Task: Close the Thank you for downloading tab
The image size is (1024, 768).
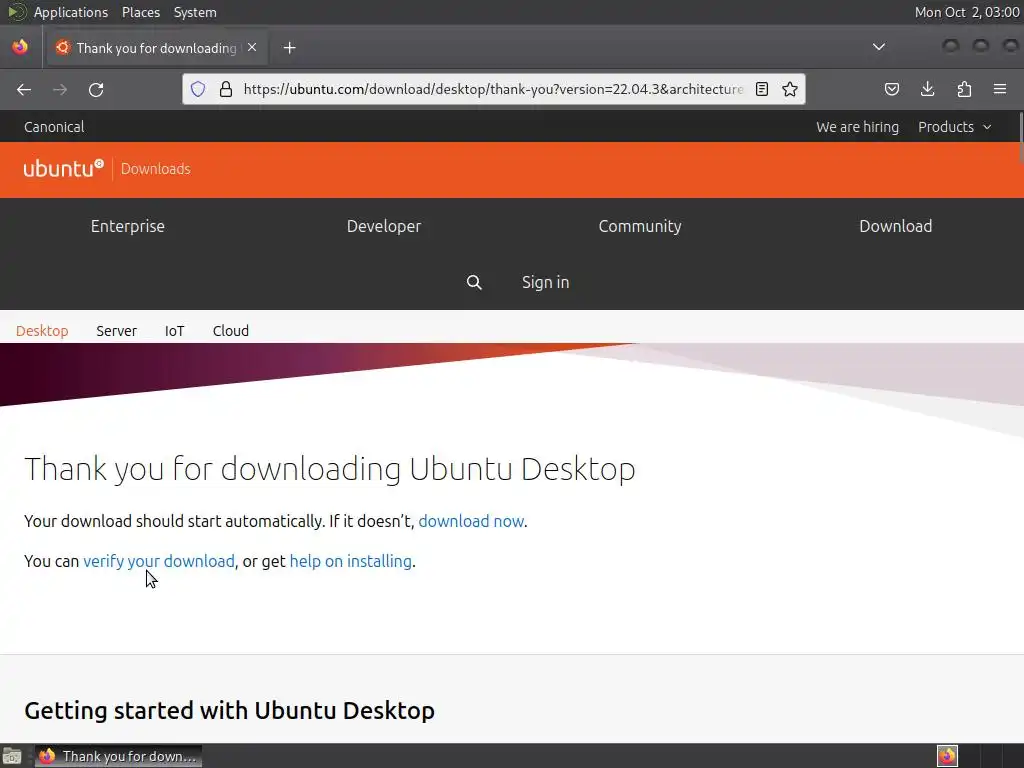Action: pos(252,48)
